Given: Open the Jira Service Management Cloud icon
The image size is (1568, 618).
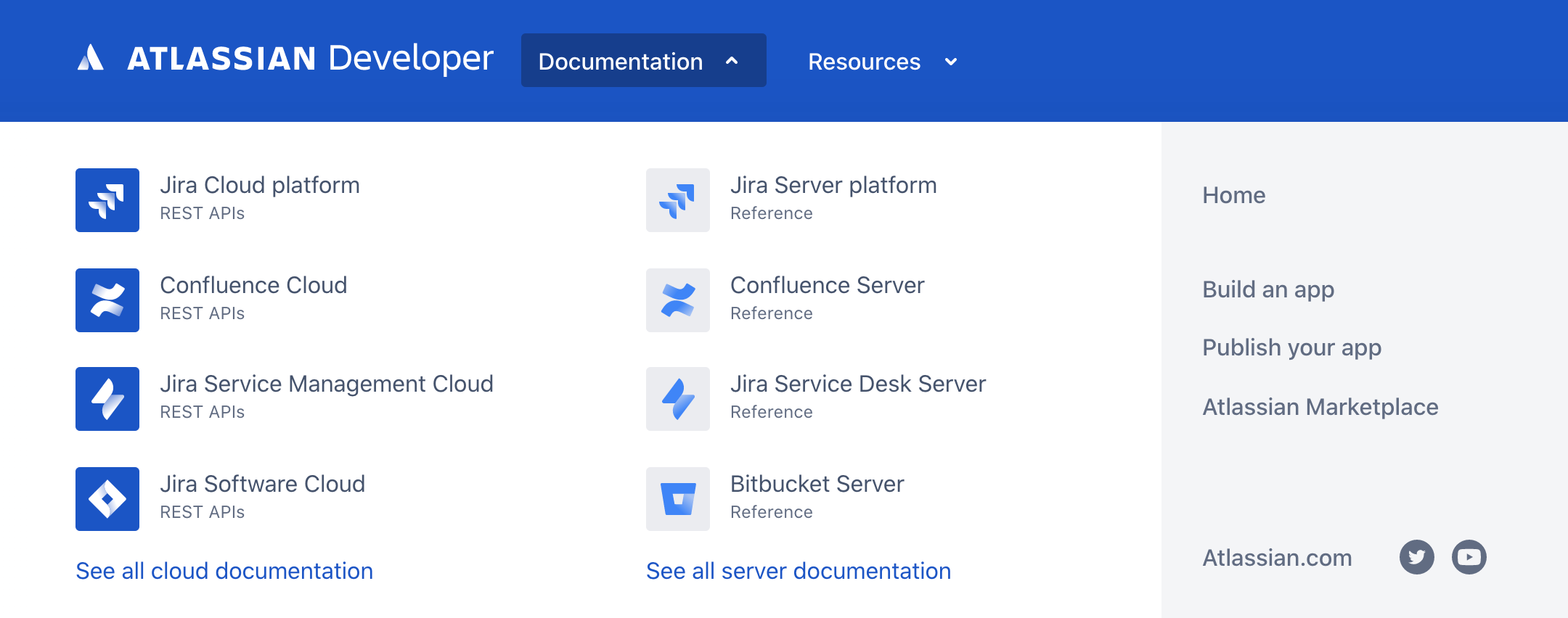Looking at the screenshot, I should pyautogui.click(x=107, y=399).
